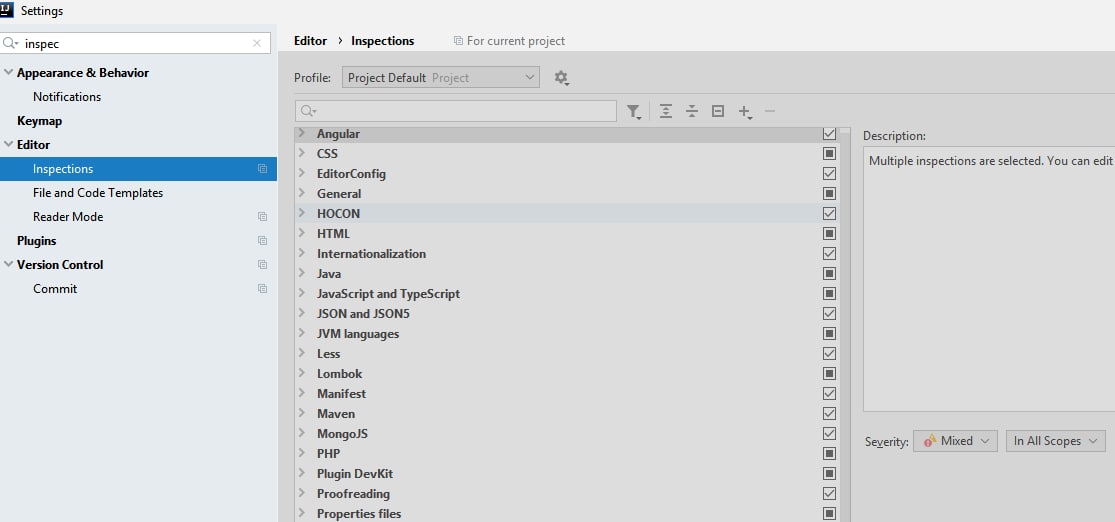Click the Expand All toolbar icon
The width and height of the screenshot is (1115, 522).
coord(666,111)
